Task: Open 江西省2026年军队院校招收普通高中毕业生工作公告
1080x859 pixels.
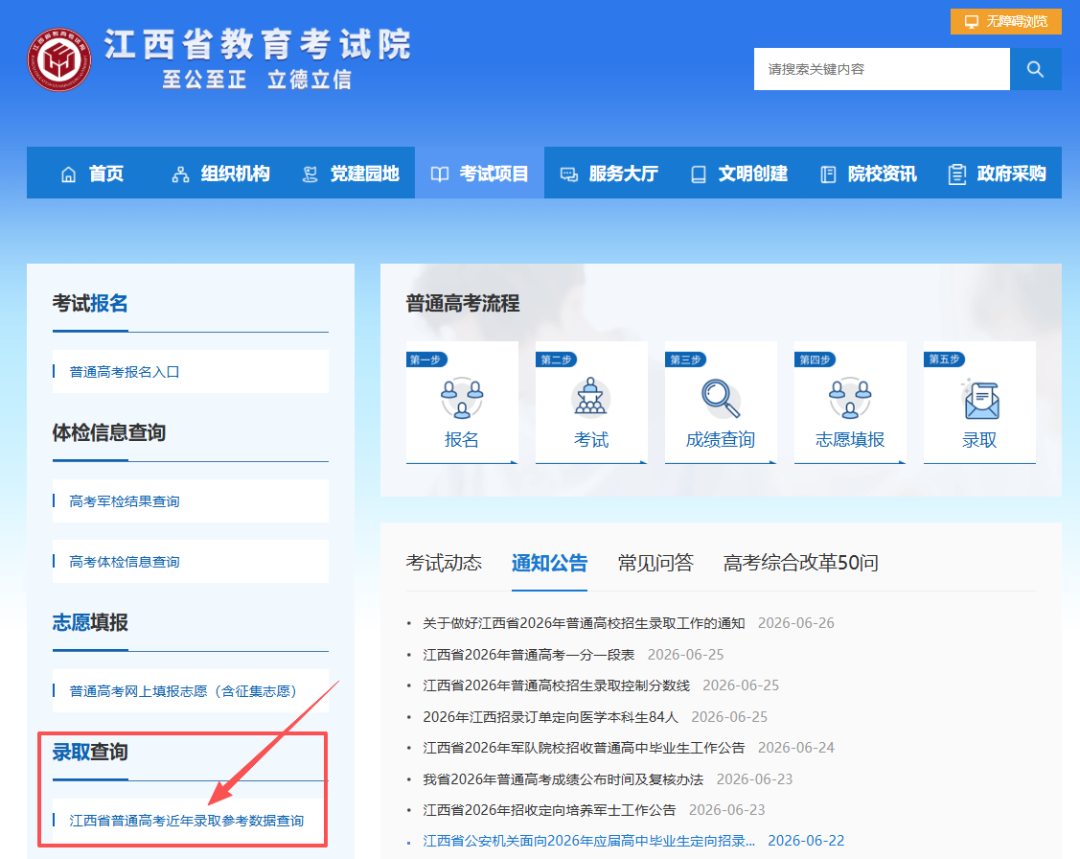Action: click(584, 748)
